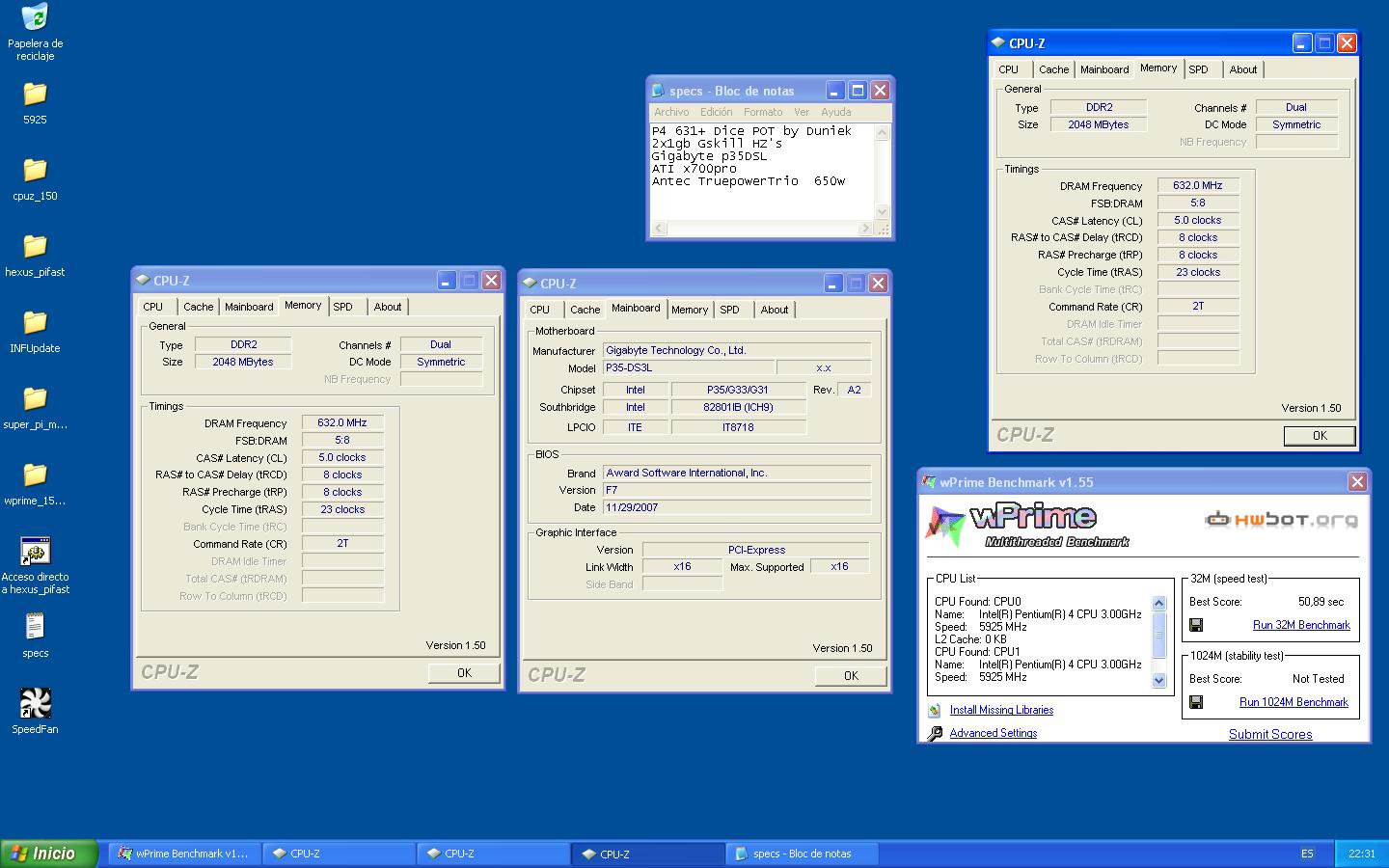This screenshot has width=1389, height=868.
Task: Select the INFUpdate folder icon
Action: point(35,323)
